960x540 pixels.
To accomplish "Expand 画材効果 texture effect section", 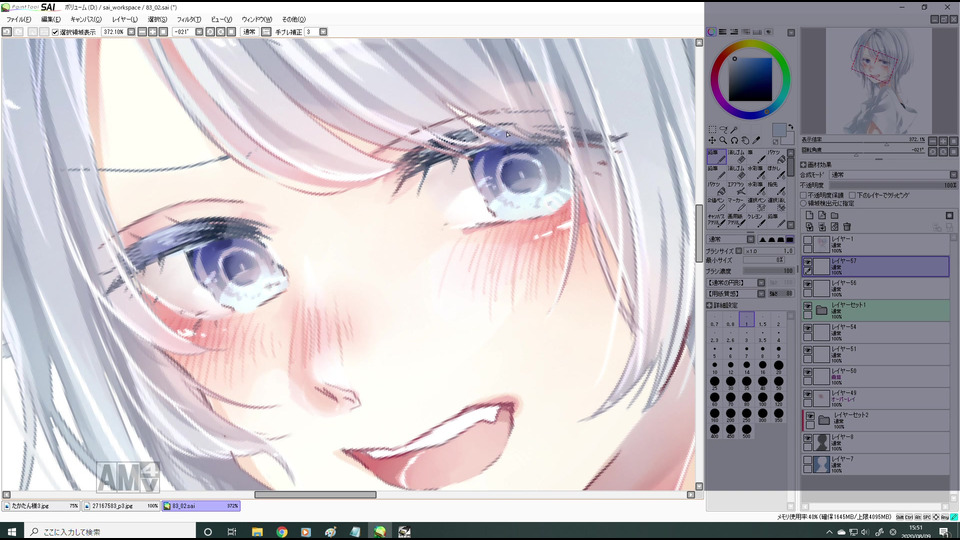I will pos(804,165).
